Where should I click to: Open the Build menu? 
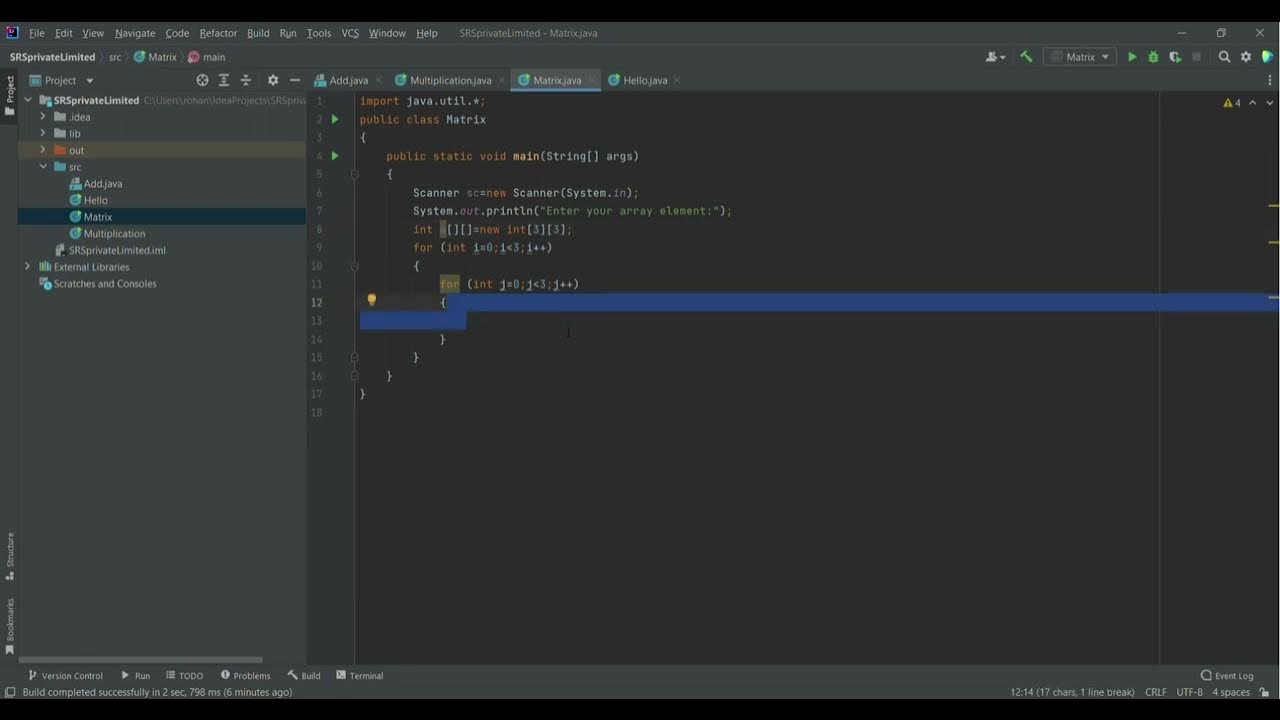[258, 33]
